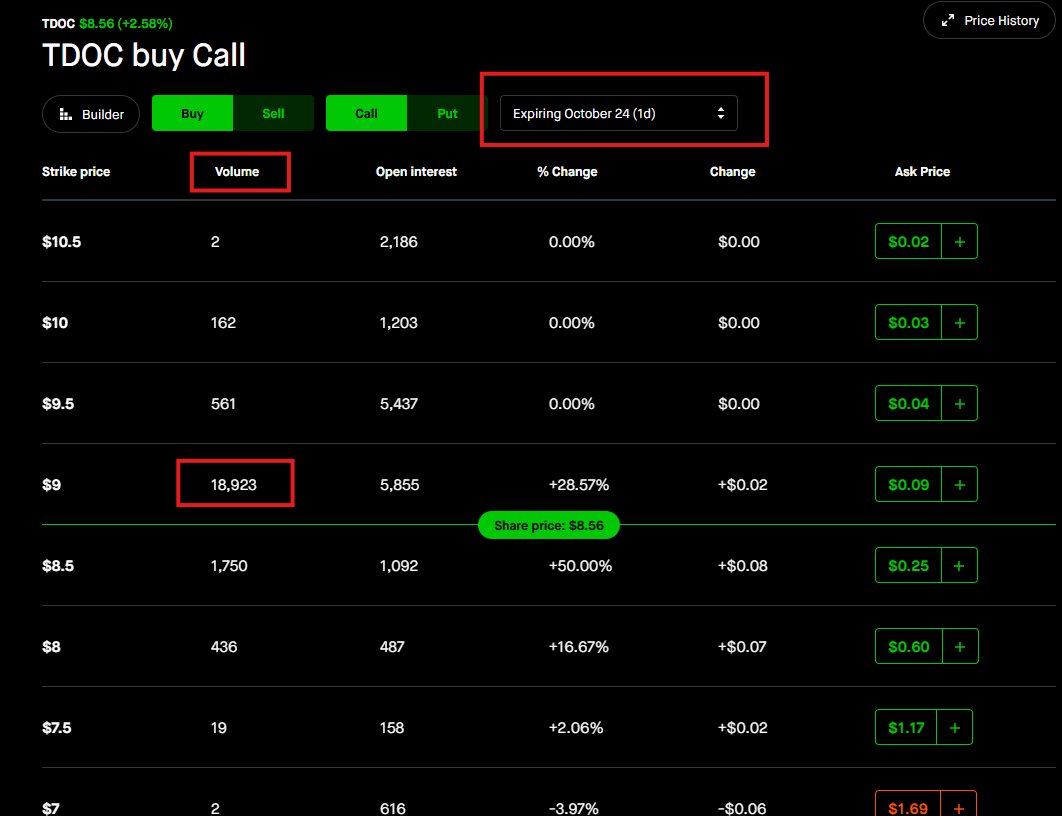Click the 2,186 open interest value
Image resolution: width=1062 pixels, height=816 pixels.
(399, 242)
